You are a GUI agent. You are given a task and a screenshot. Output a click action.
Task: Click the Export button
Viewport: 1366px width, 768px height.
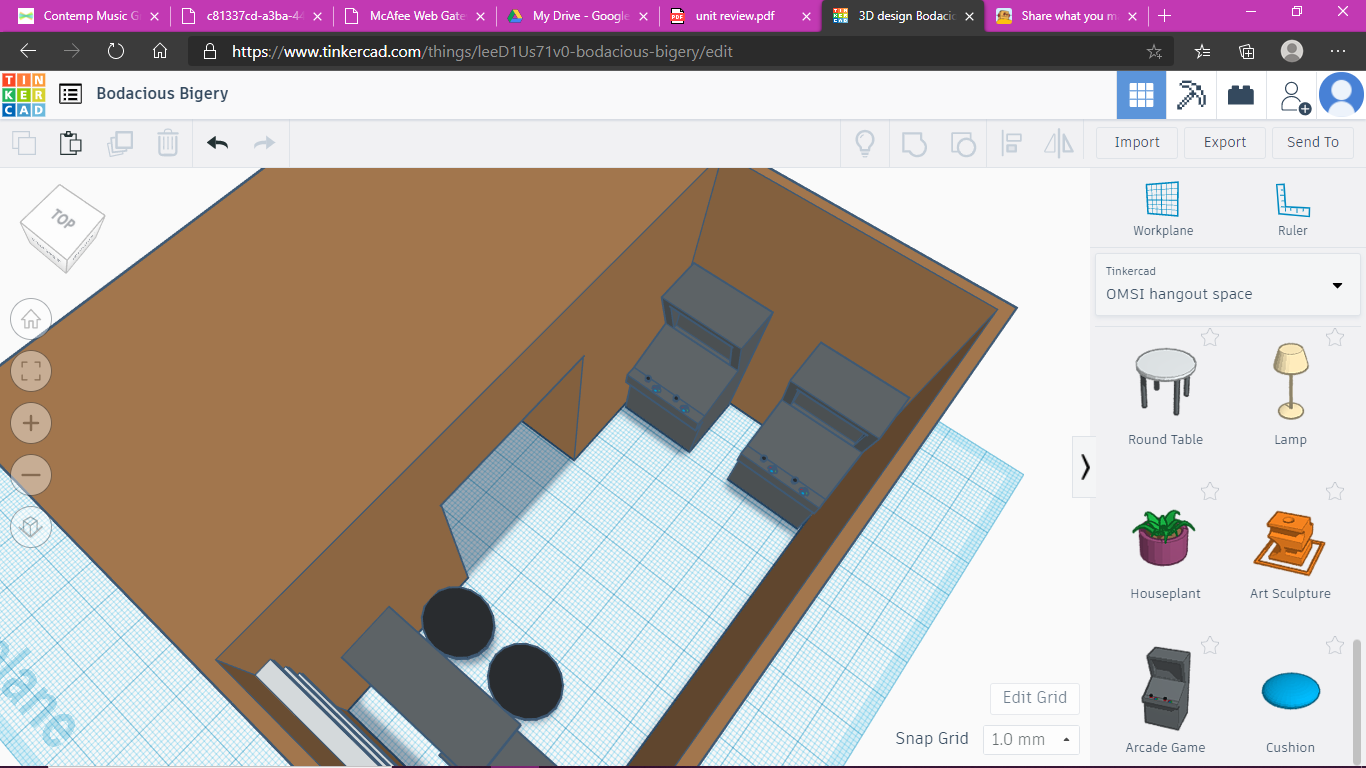click(x=1225, y=142)
